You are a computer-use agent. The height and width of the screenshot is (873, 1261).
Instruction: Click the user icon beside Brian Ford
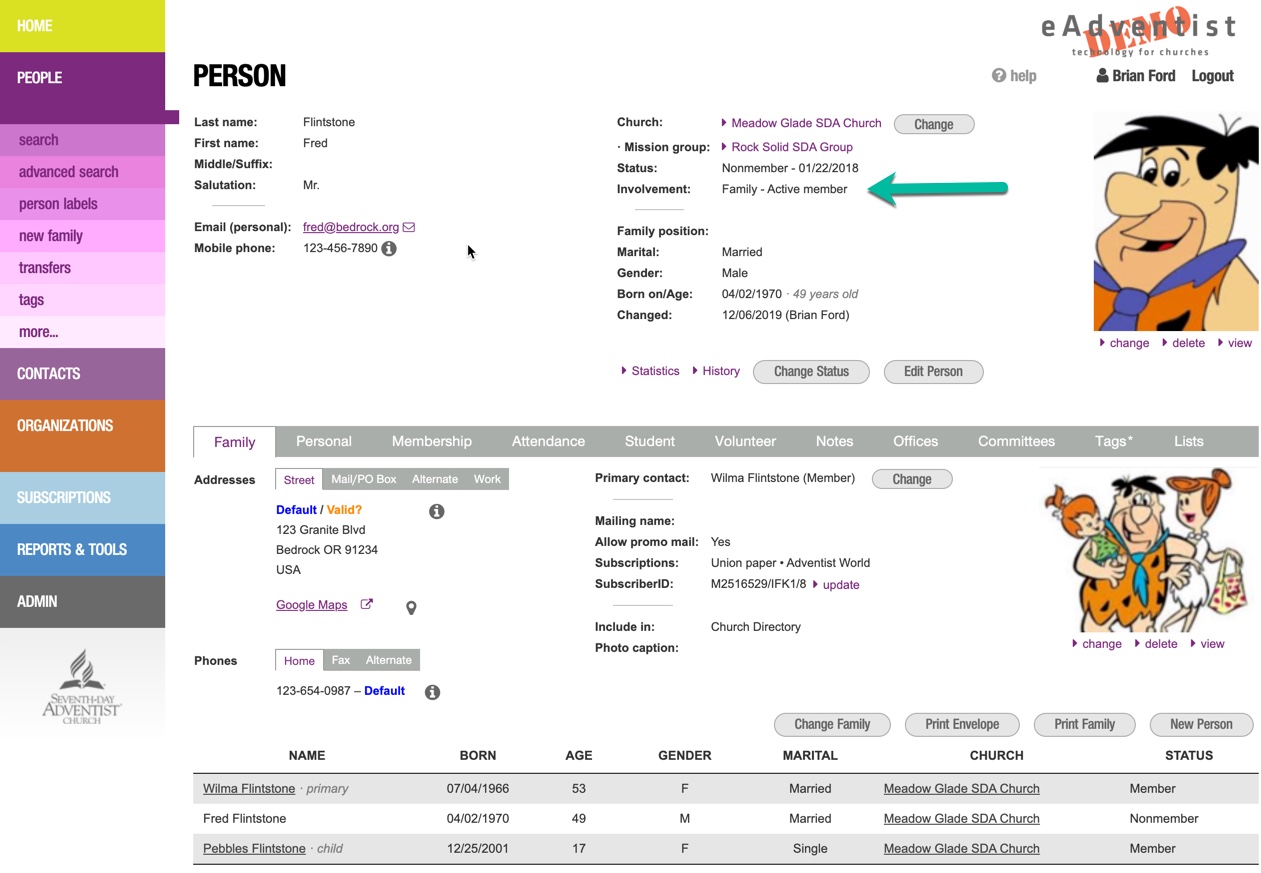tap(1102, 75)
